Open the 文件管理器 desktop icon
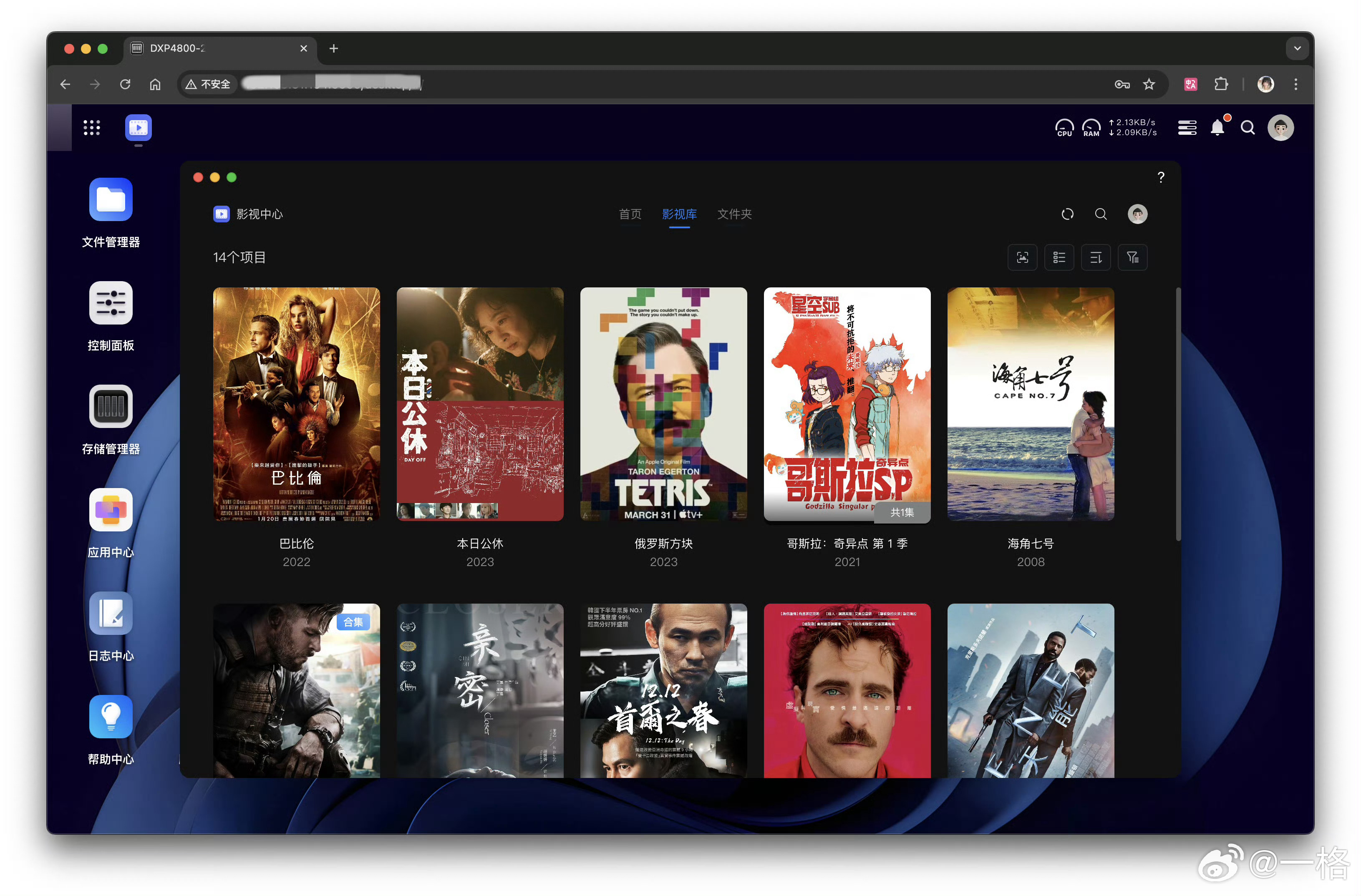1361x896 pixels. pos(111,199)
